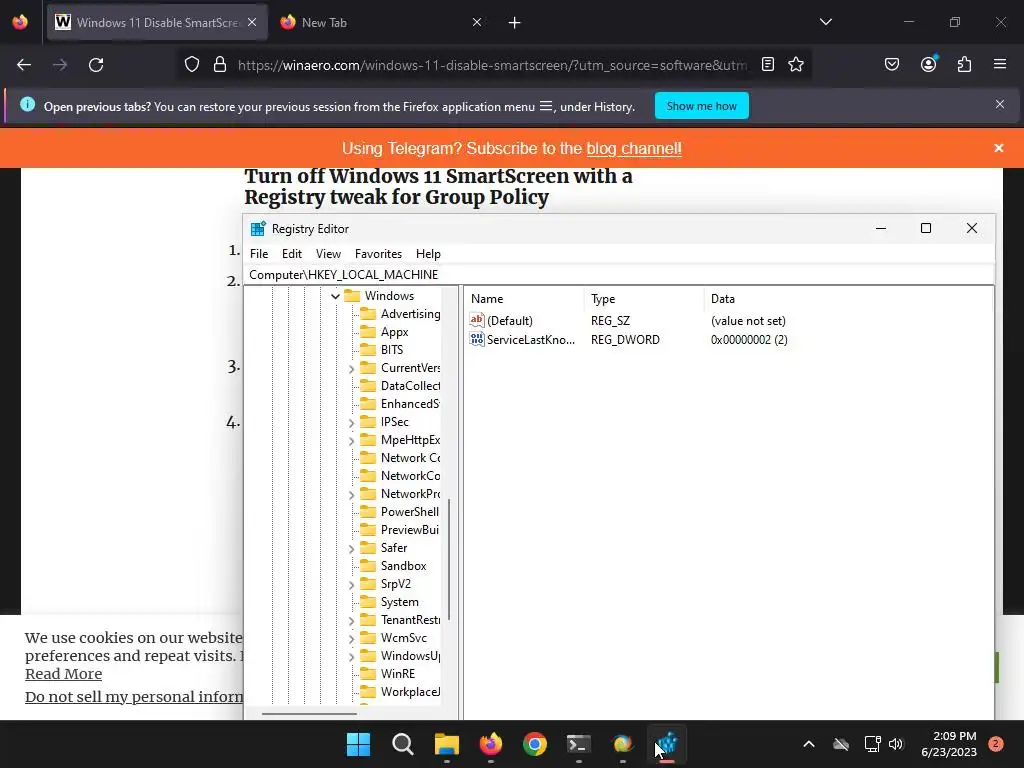Select the Advertising key folder

[400, 314]
